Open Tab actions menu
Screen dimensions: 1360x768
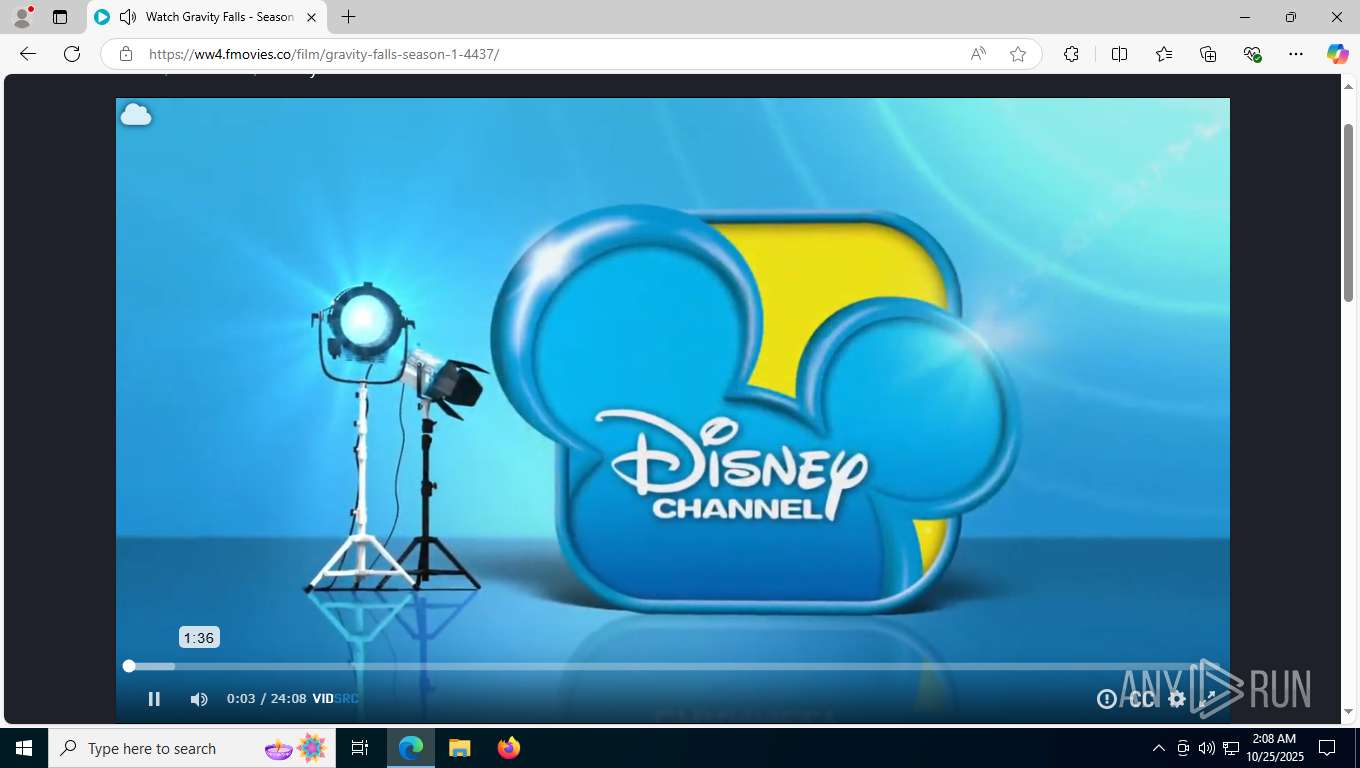(60, 17)
